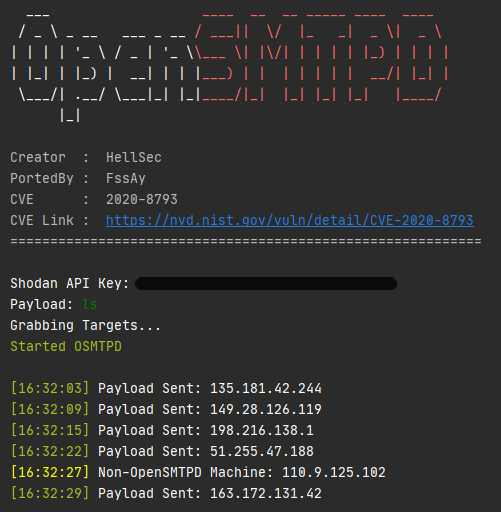The width and height of the screenshot is (501, 512).
Task: Click the creator name HellSec
Action: (134, 158)
